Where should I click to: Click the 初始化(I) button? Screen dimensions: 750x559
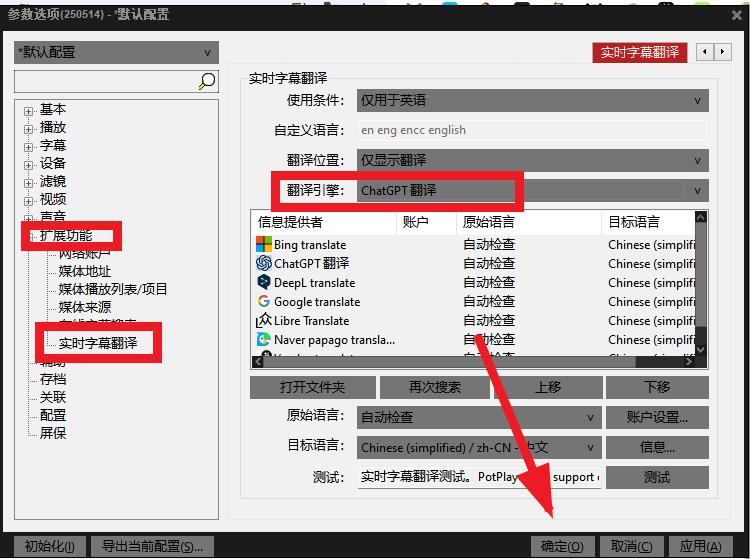(x=49, y=546)
